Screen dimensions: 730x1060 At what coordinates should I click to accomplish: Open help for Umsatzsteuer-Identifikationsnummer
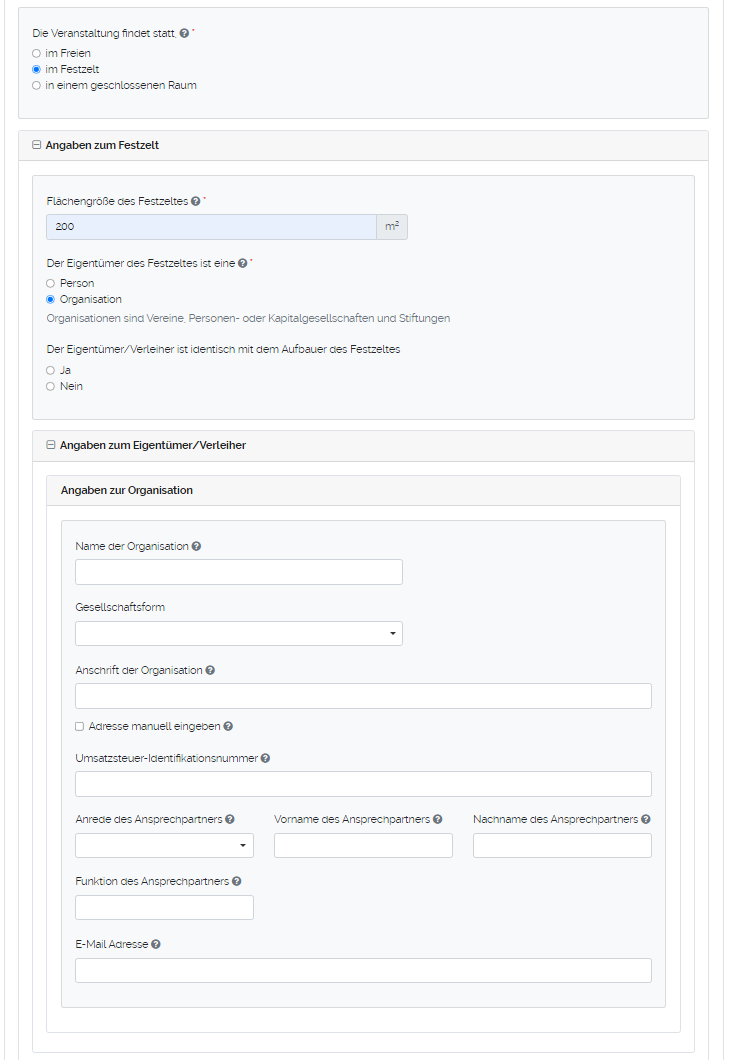pyautogui.click(x=265, y=758)
